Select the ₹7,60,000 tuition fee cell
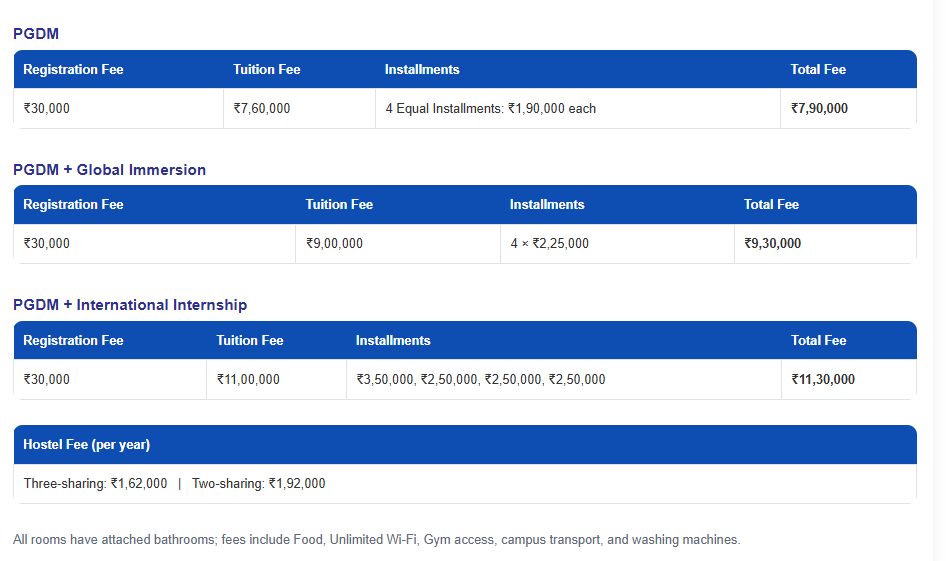951x561 pixels. (262, 108)
